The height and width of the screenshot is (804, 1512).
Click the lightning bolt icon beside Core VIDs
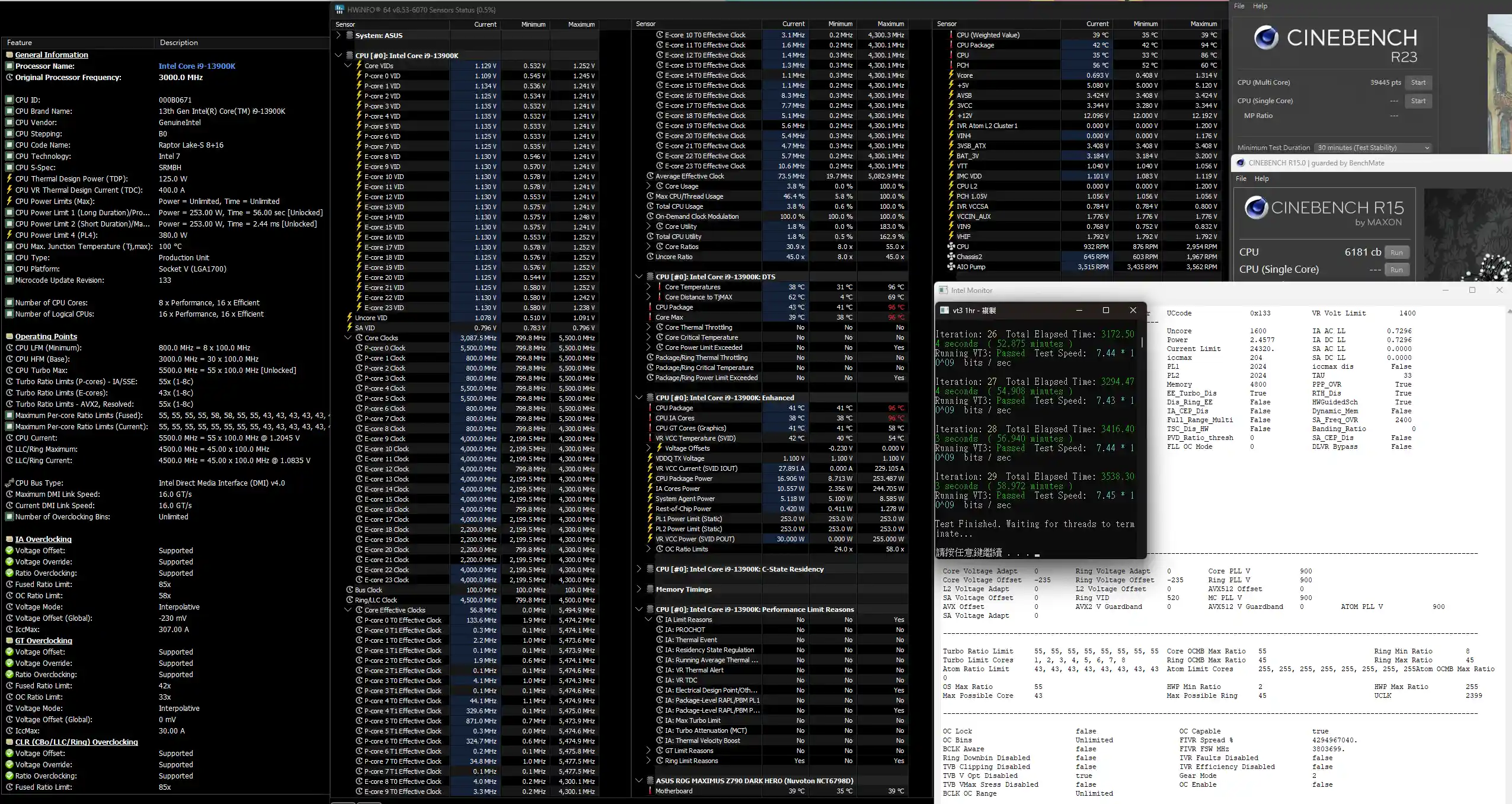coord(359,66)
